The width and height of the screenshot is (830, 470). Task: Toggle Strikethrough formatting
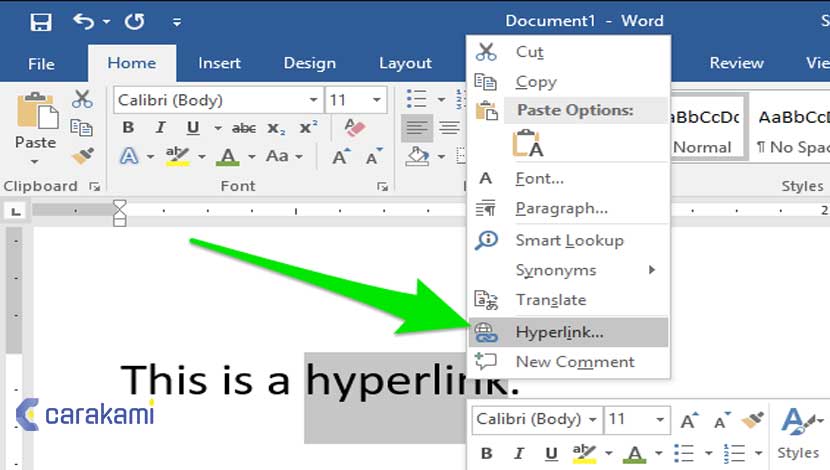coord(243,128)
